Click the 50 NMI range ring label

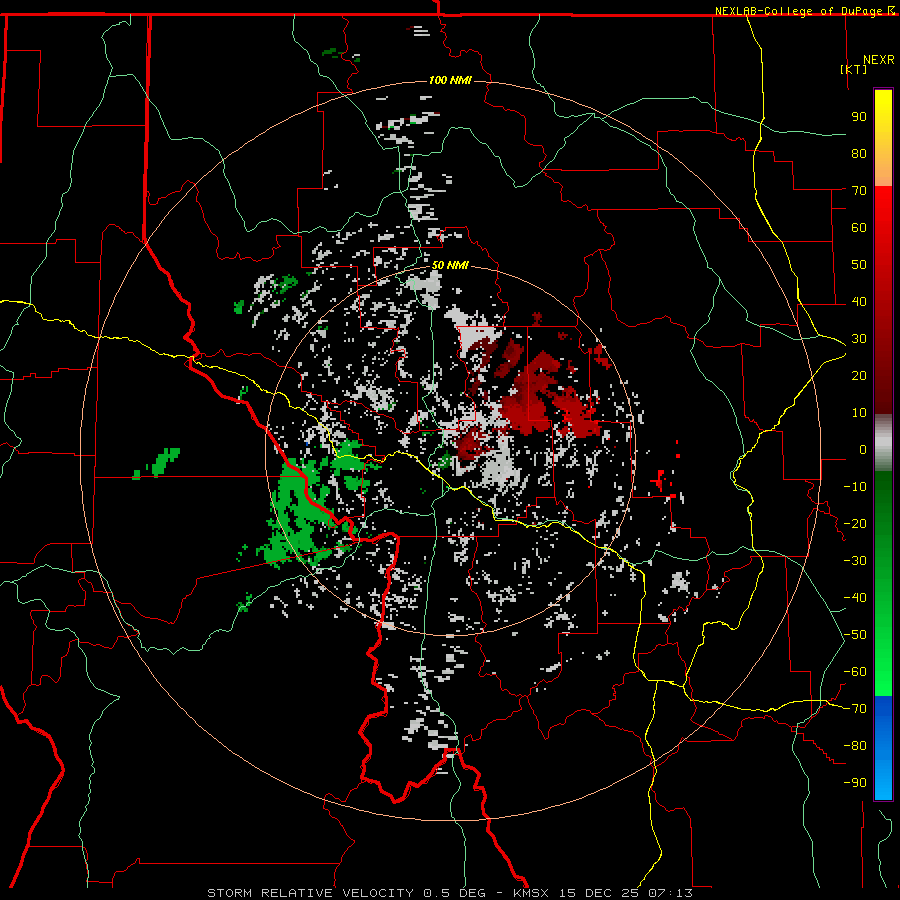coord(450,265)
